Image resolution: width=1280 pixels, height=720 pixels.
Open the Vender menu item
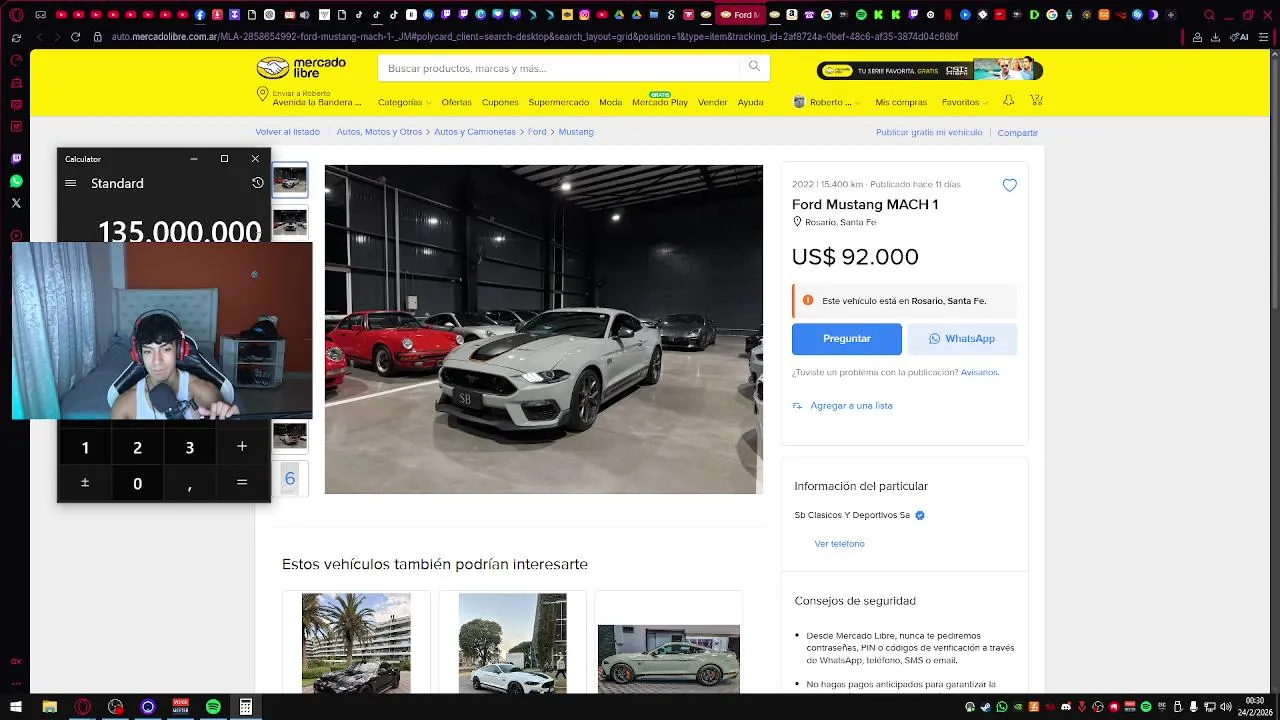[x=713, y=102]
